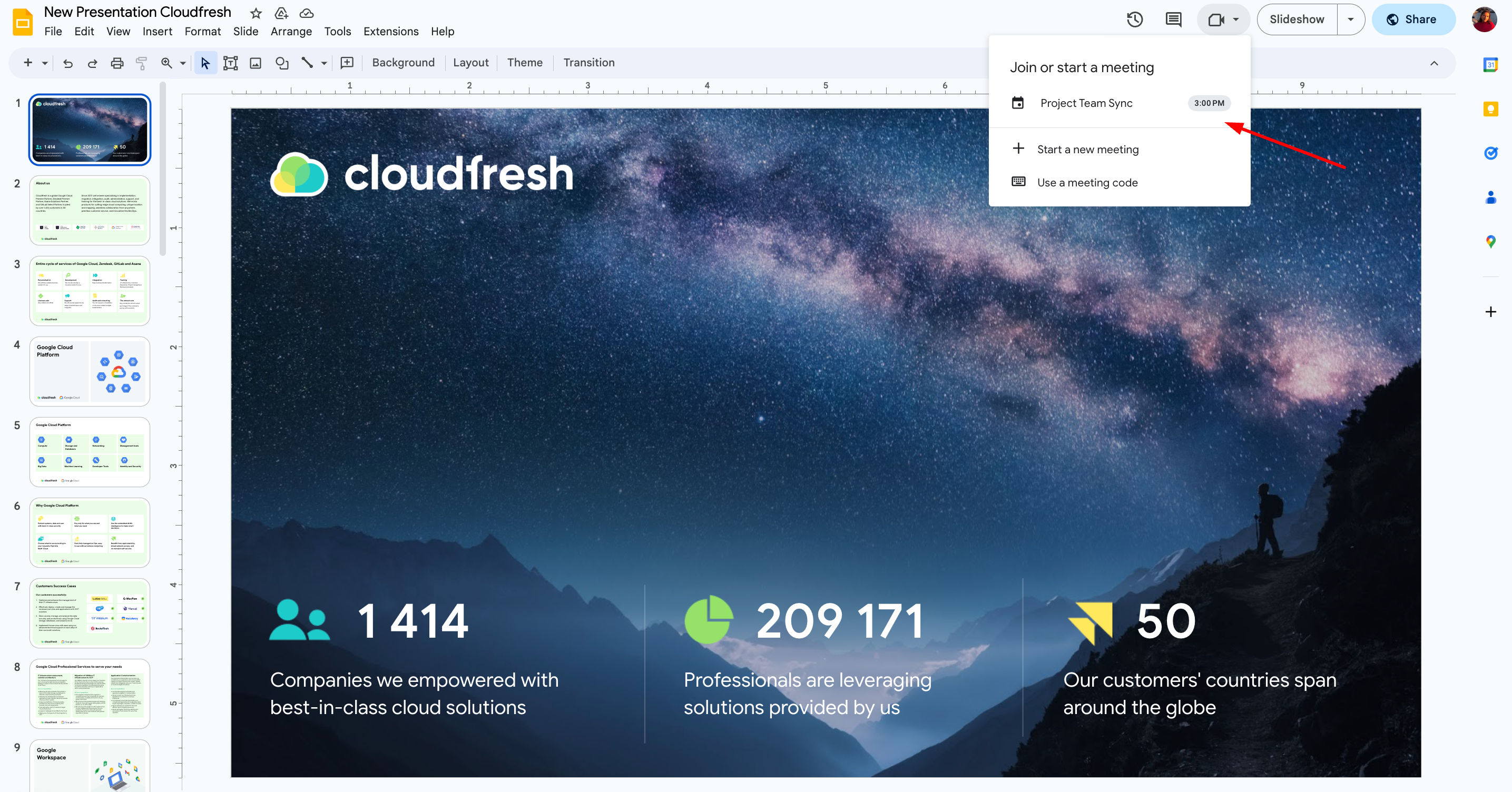Screen dimensions: 1512x792
Task: Click the Theme button
Action: click(x=525, y=63)
